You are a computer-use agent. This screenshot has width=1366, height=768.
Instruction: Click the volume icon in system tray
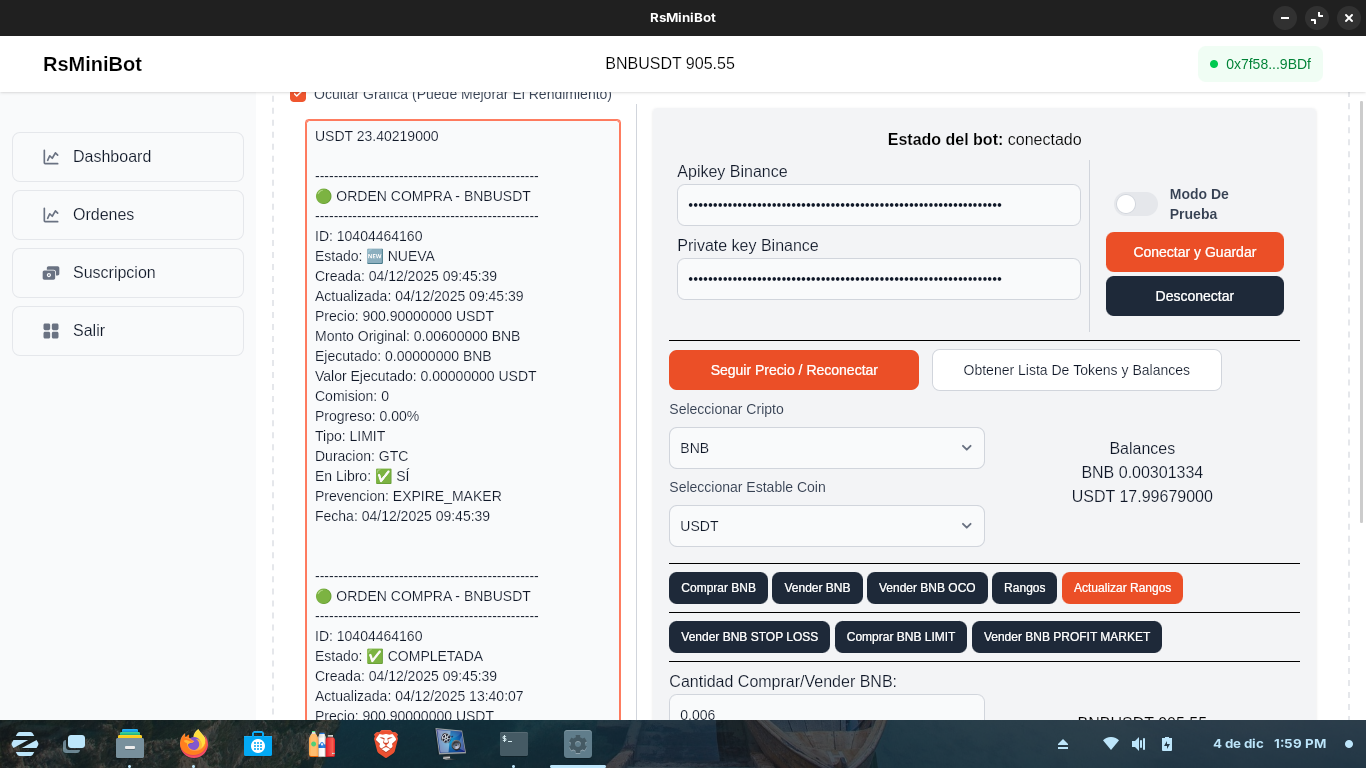(x=1138, y=743)
